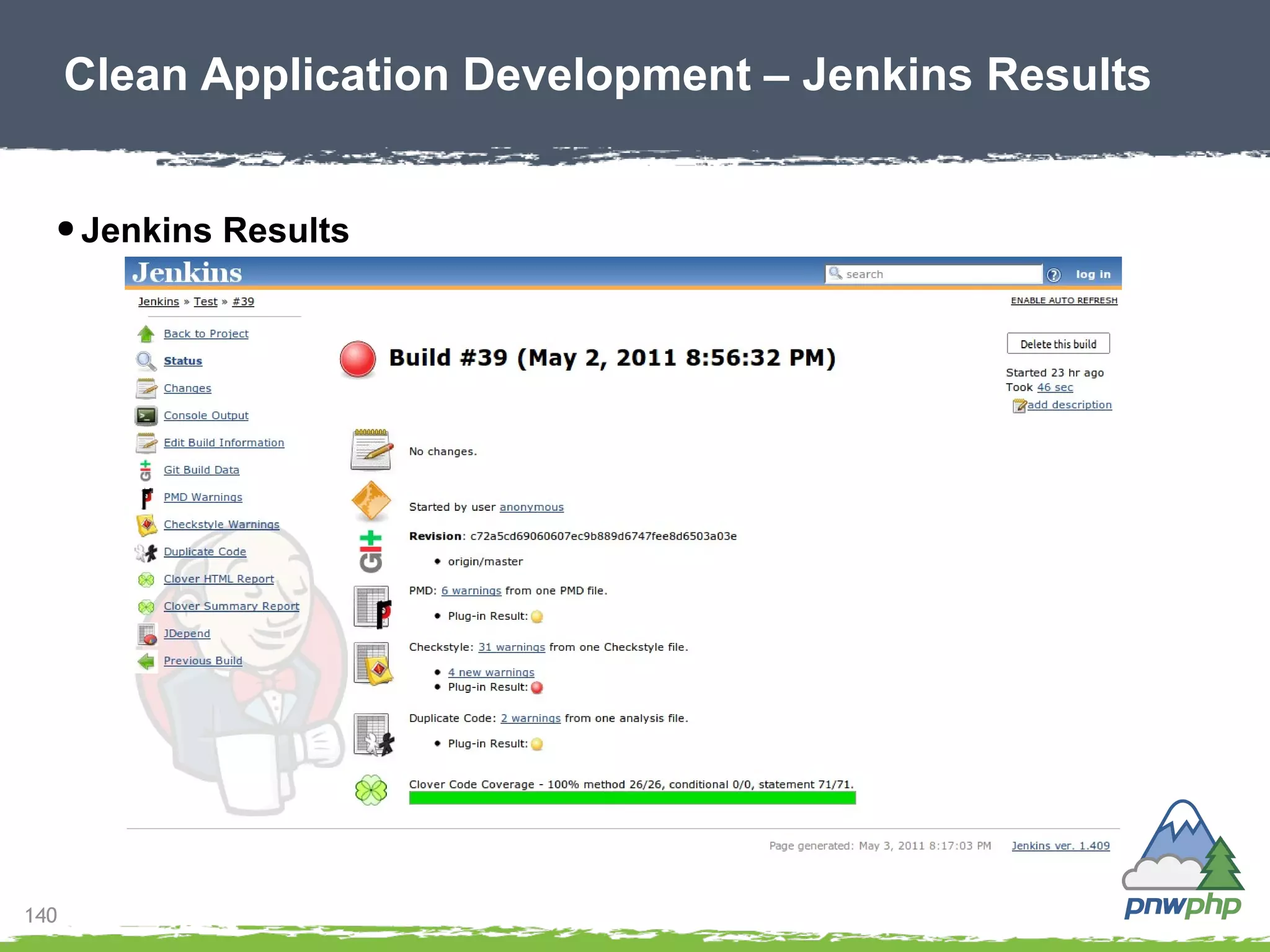The height and width of the screenshot is (952, 1270).
Task: Open Duplicate Code sidebar link
Action: (205, 552)
